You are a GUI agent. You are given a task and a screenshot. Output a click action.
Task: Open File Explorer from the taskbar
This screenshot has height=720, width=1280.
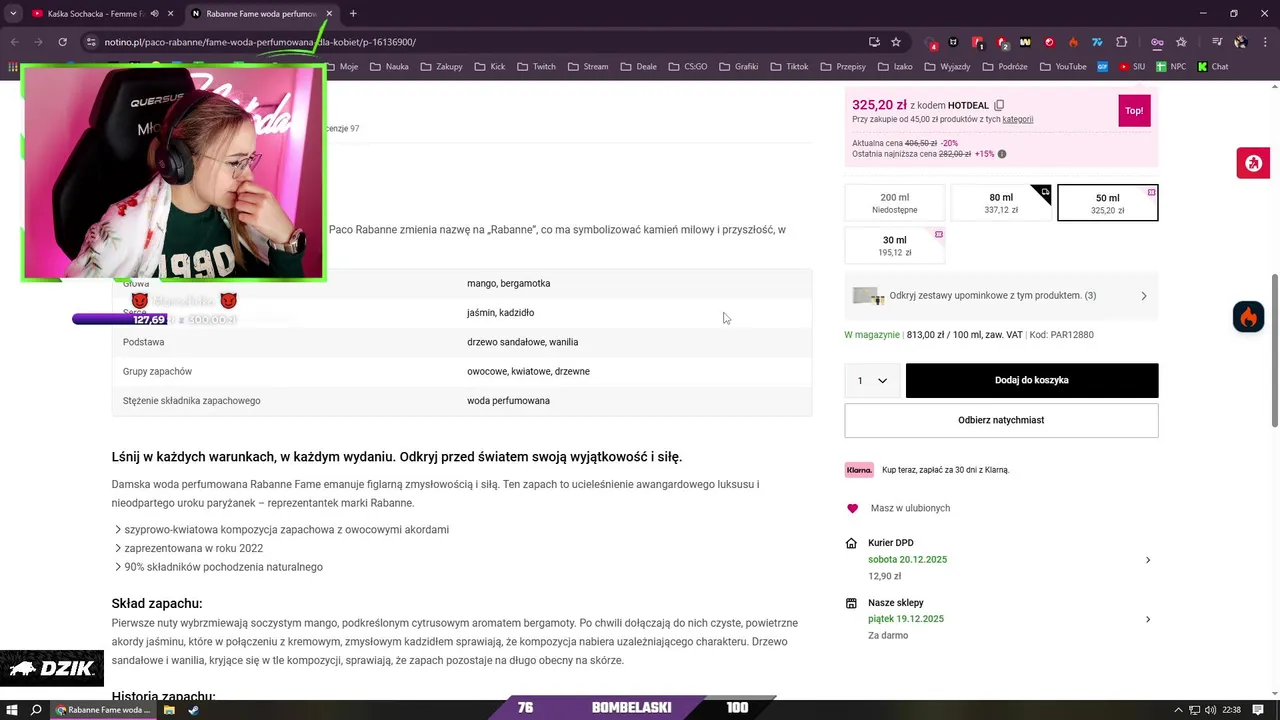169,710
